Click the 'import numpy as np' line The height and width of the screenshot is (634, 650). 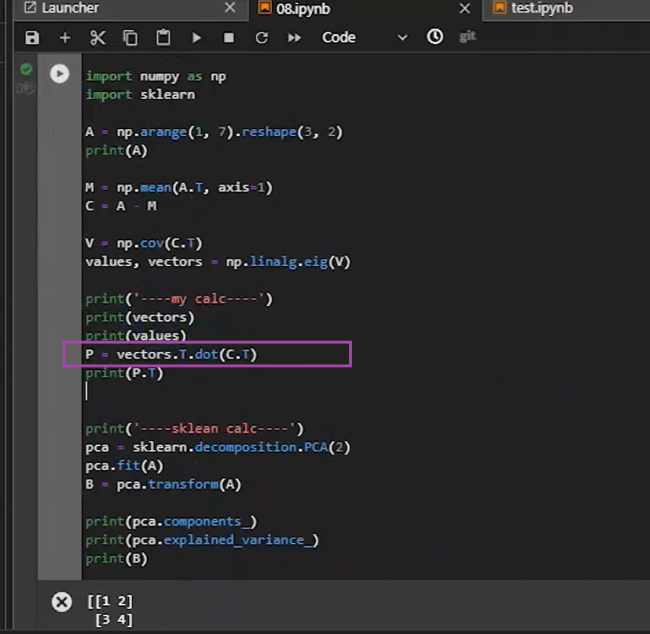pos(156,76)
